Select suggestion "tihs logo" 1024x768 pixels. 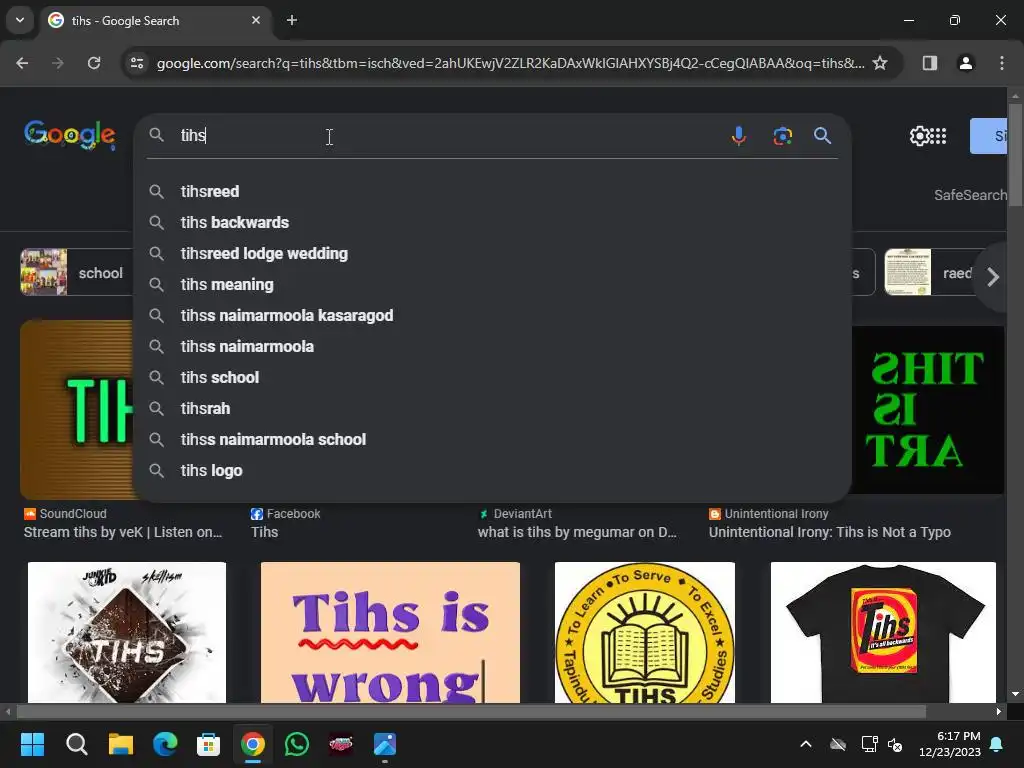tap(492, 470)
